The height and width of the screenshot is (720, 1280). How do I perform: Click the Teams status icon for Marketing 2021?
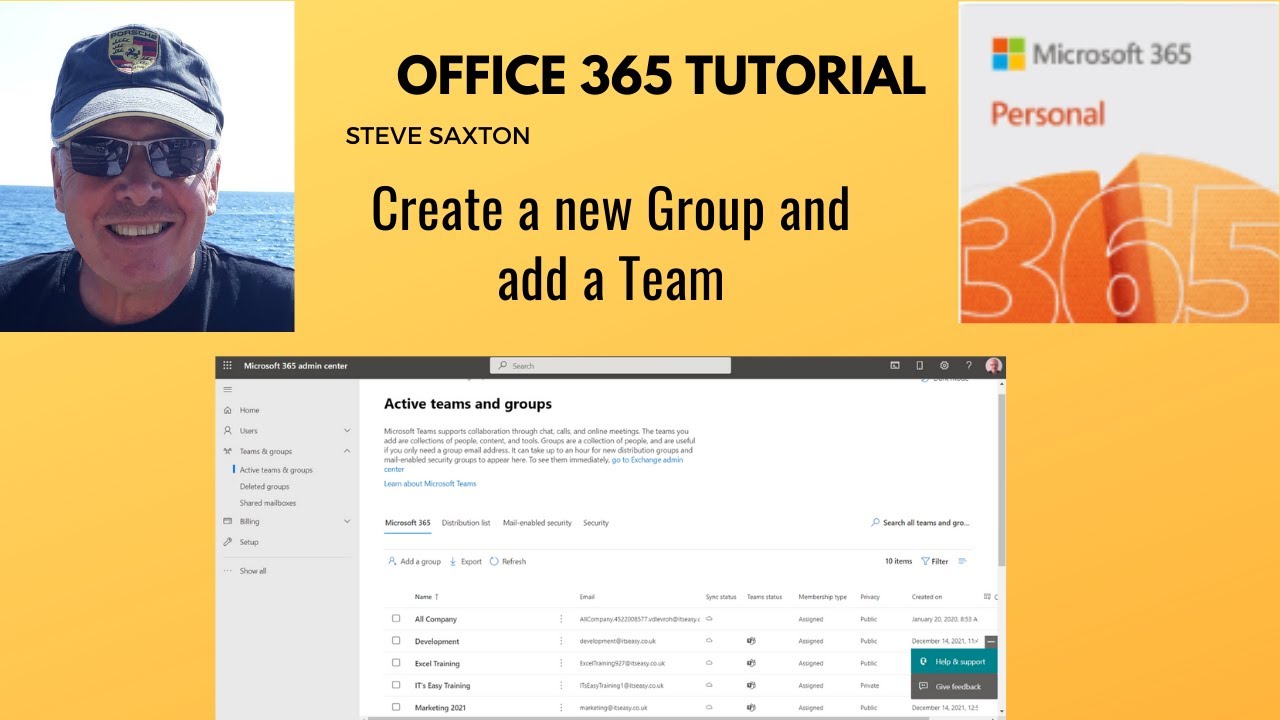751,707
